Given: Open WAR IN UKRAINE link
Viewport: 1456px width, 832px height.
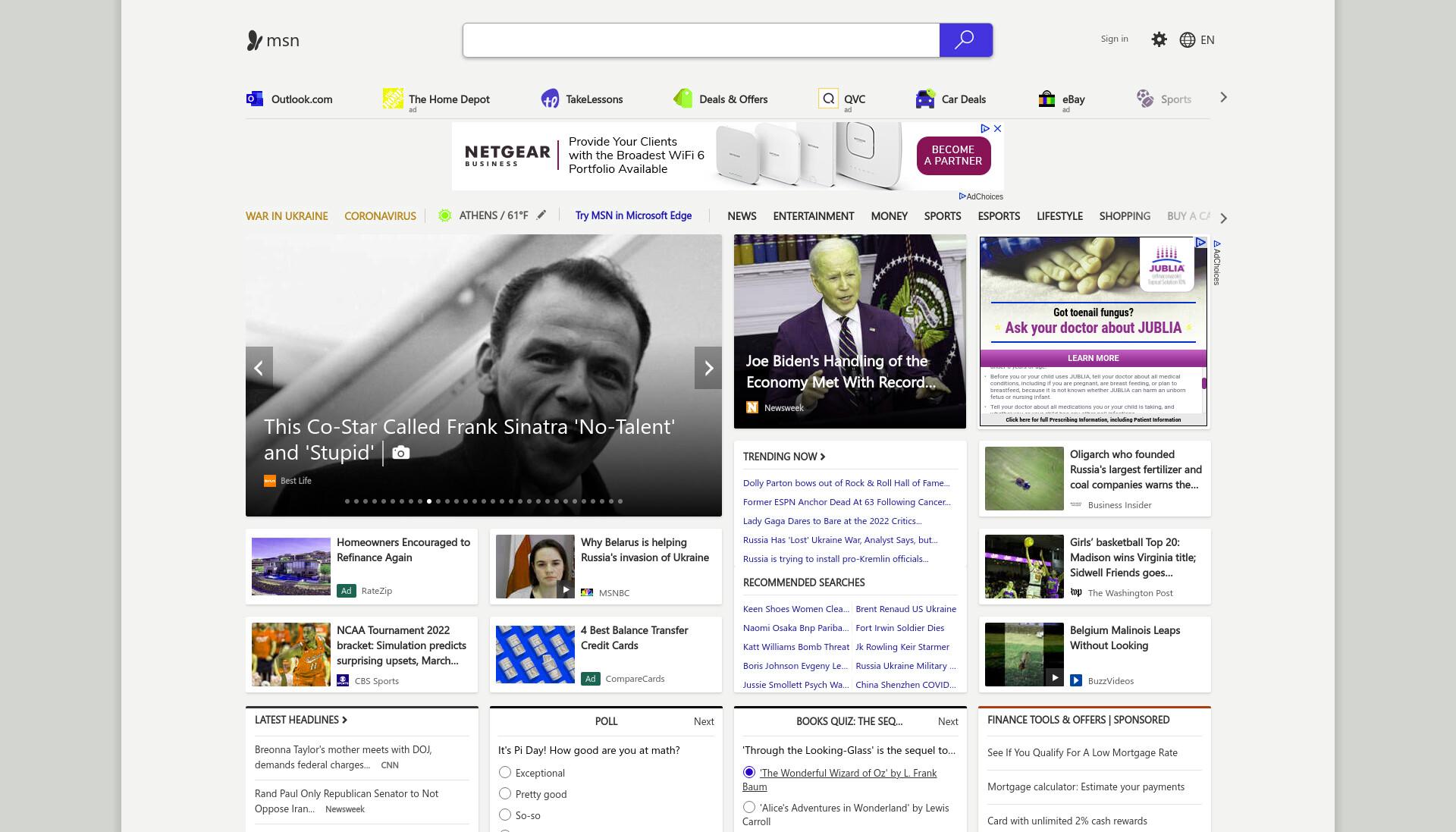Looking at the screenshot, I should [287, 216].
